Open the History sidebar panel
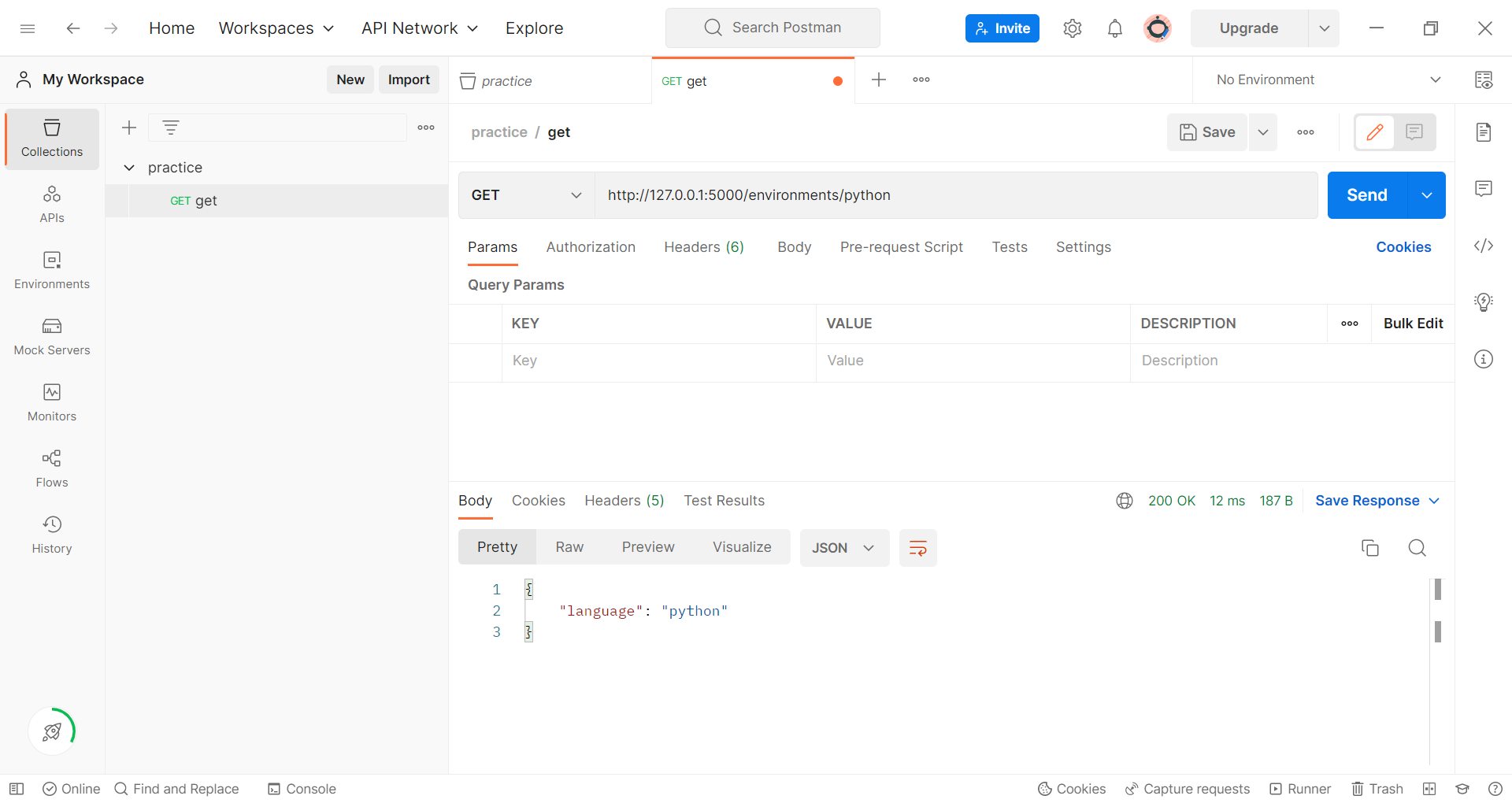This screenshot has height=803, width=1512. 52,535
